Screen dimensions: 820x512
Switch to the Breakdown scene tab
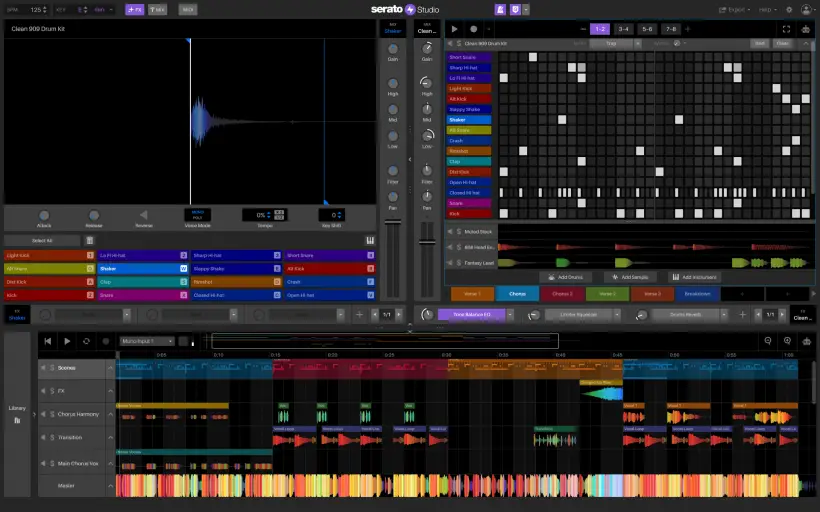coord(697,294)
